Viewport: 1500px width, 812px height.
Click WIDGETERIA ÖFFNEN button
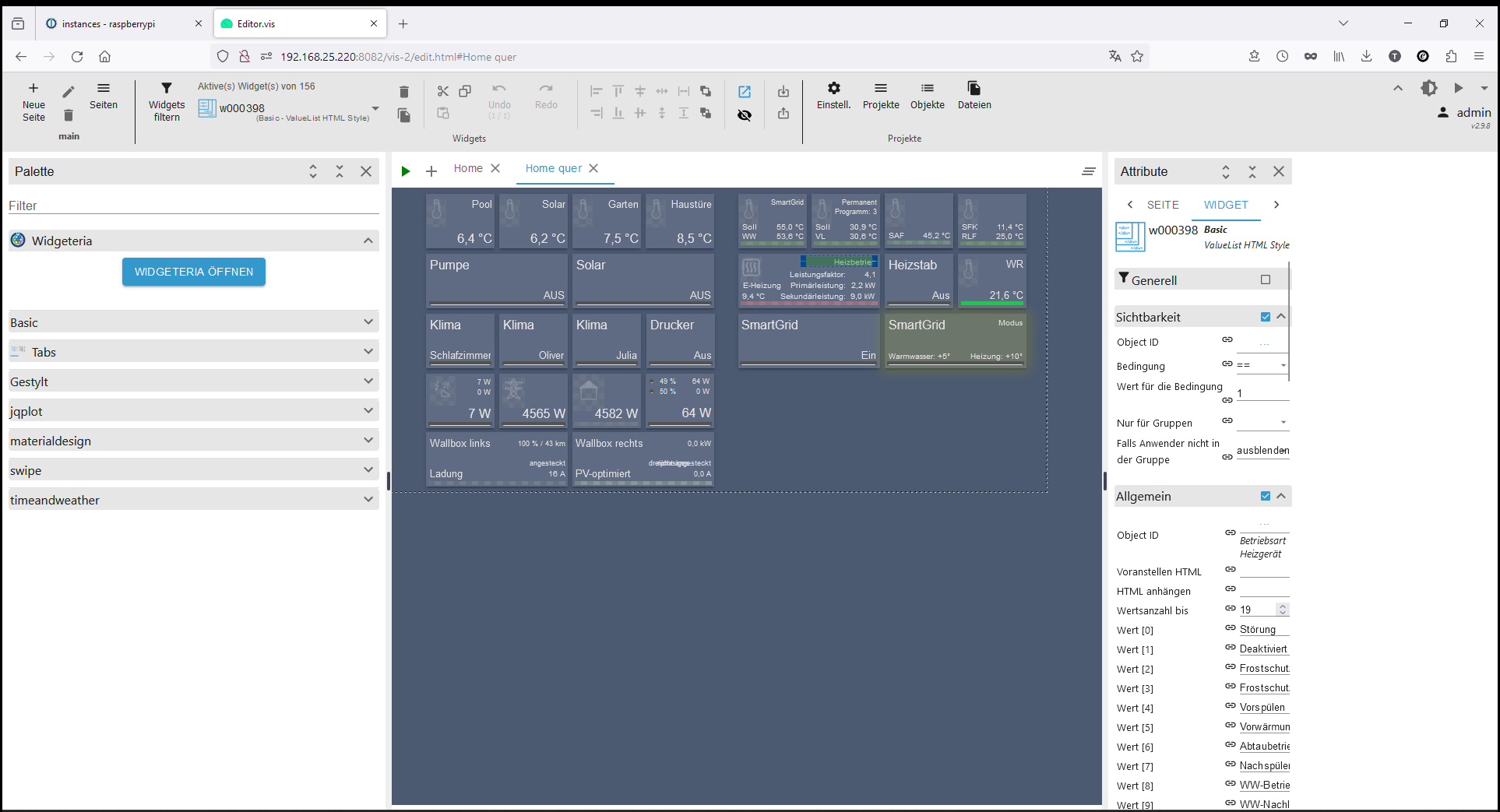click(194, 272)
